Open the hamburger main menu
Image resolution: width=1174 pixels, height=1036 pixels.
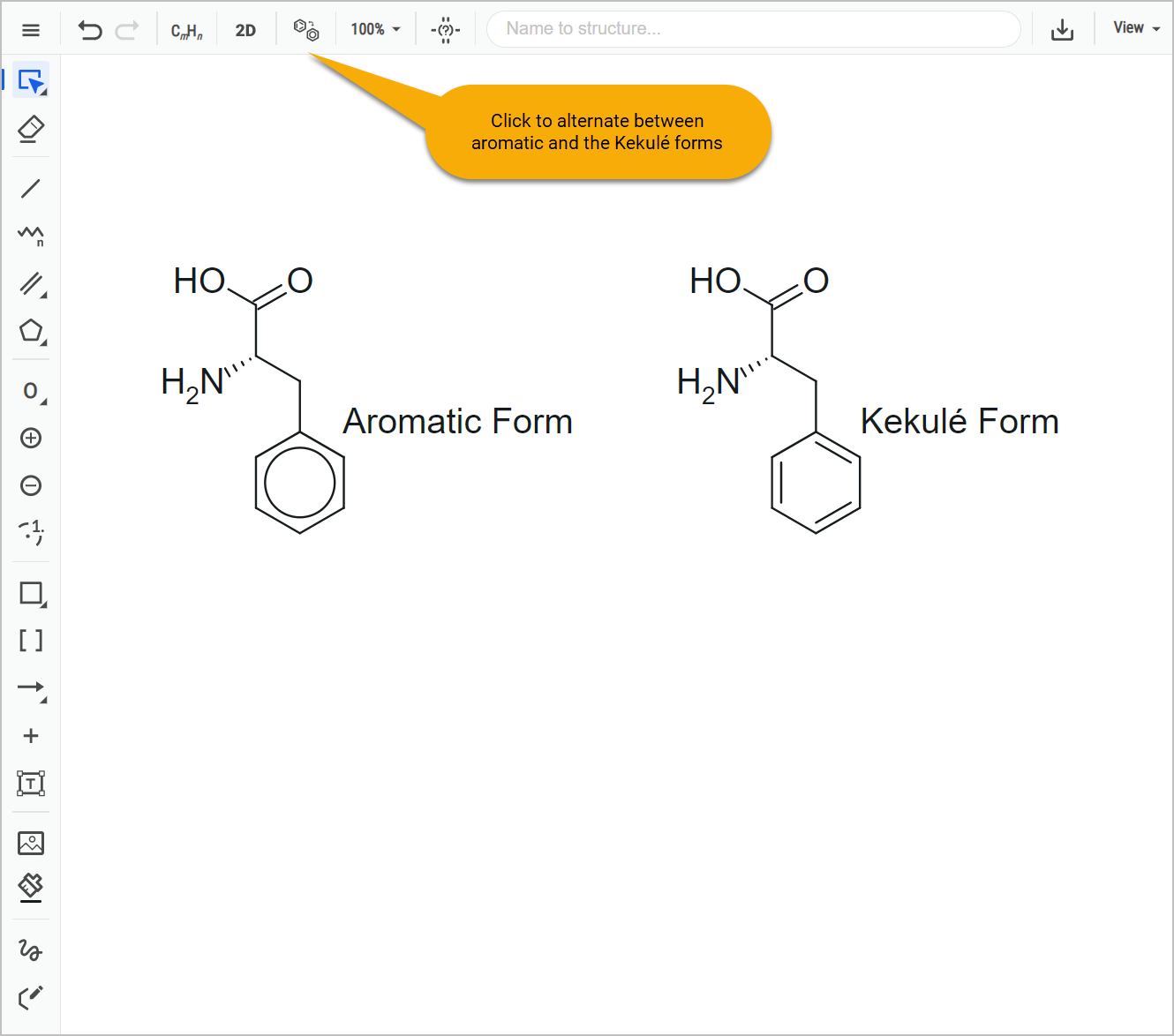[x=31, y=30]
